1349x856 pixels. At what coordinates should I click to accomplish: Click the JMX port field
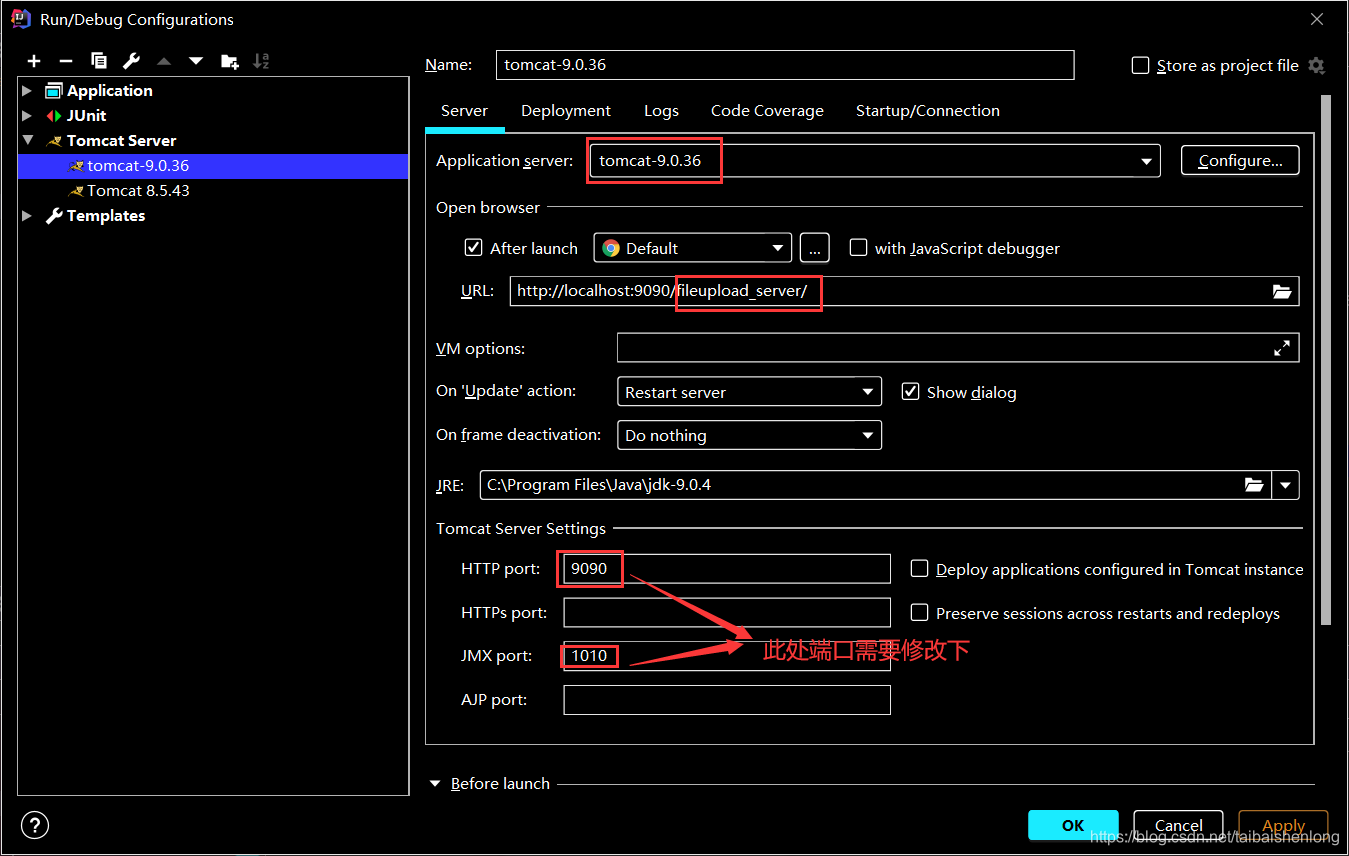click(x=727, y=656)
